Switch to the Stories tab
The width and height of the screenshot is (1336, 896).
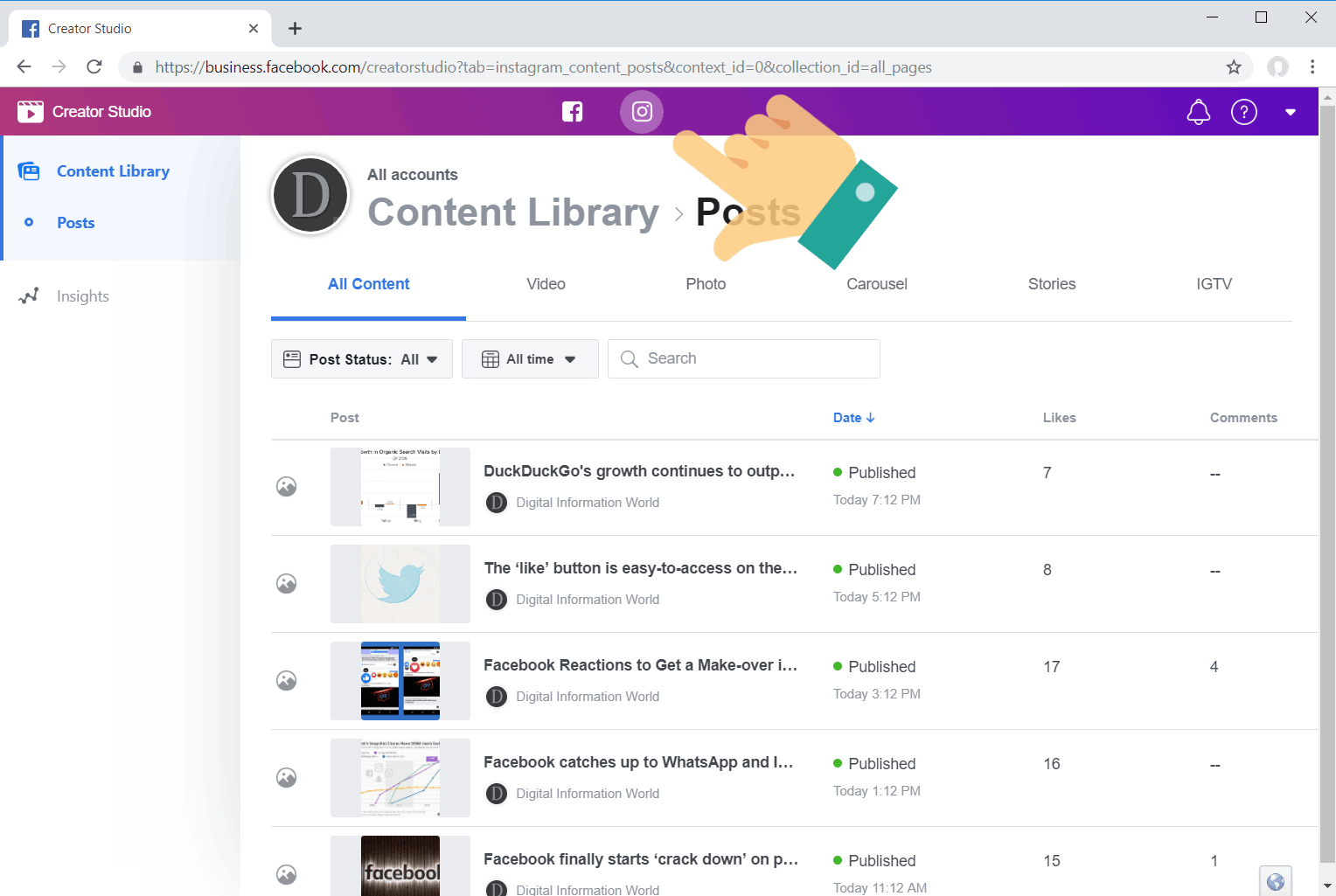(x=1052, y=284)
